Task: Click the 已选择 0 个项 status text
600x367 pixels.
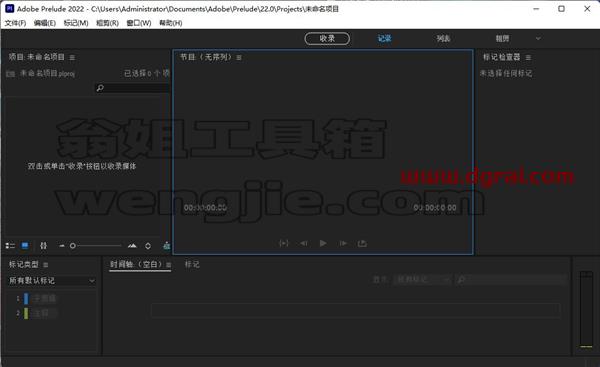Action: point(147,73)
